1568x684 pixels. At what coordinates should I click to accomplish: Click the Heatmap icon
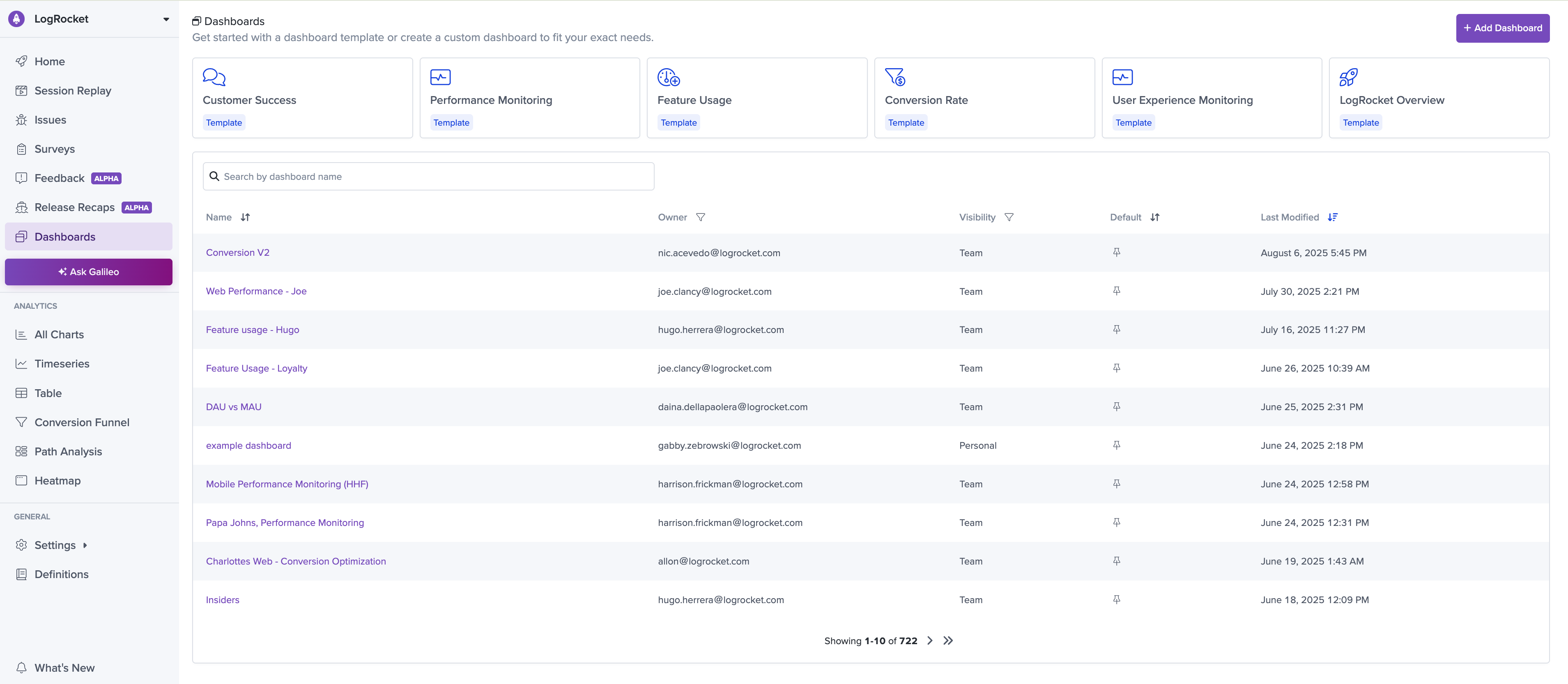21,481
